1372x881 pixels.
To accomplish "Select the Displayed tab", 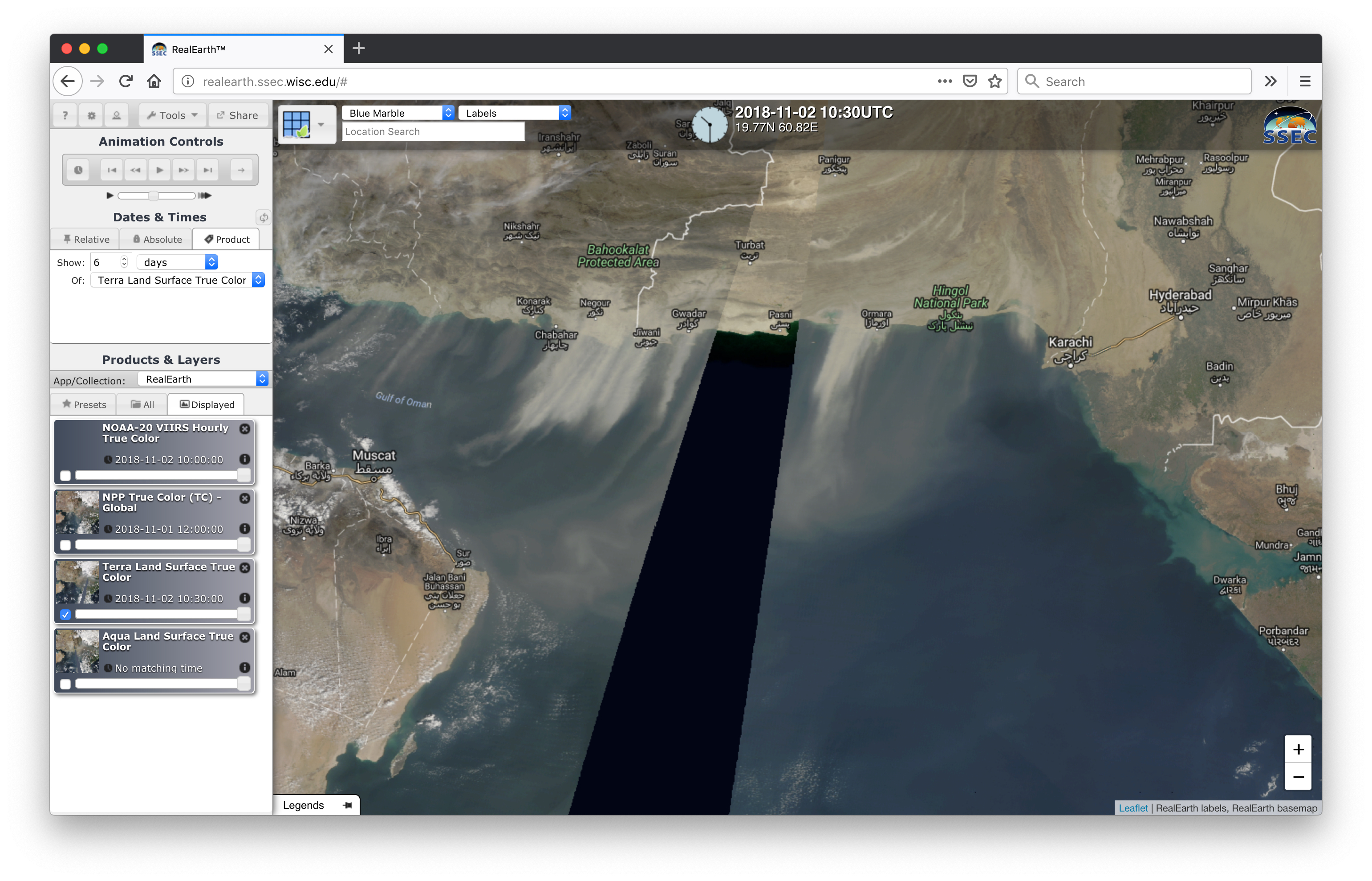I will (207, 404).
